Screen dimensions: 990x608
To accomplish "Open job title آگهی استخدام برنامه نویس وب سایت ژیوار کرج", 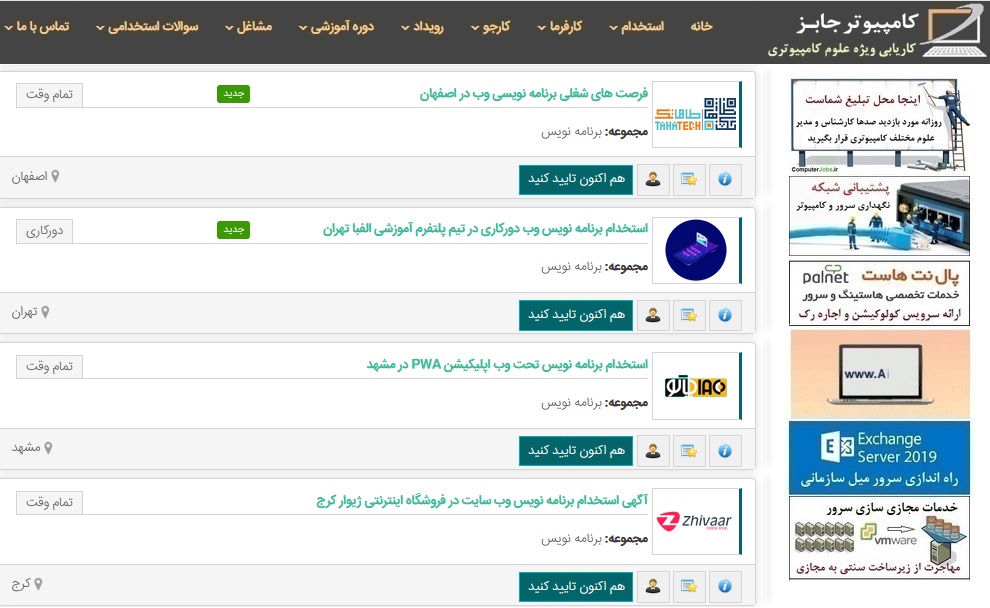I will coord(482,501).
